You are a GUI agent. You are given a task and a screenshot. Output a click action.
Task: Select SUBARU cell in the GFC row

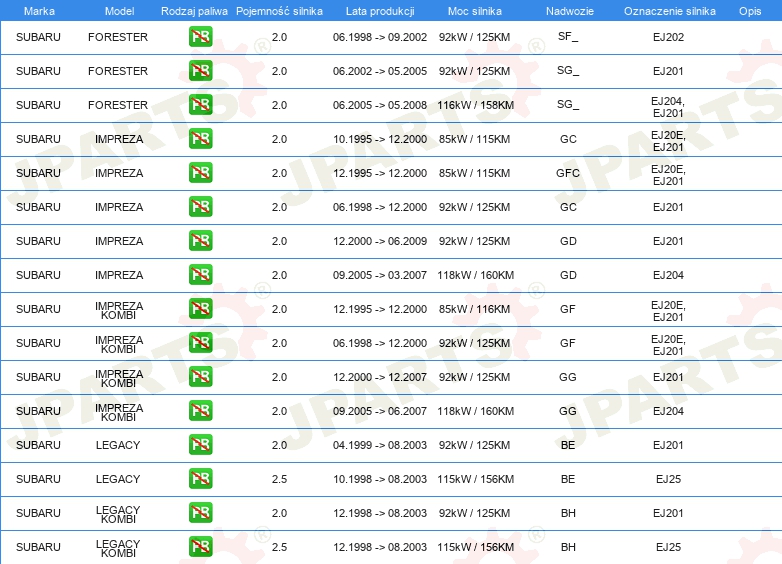click(38, 173)
